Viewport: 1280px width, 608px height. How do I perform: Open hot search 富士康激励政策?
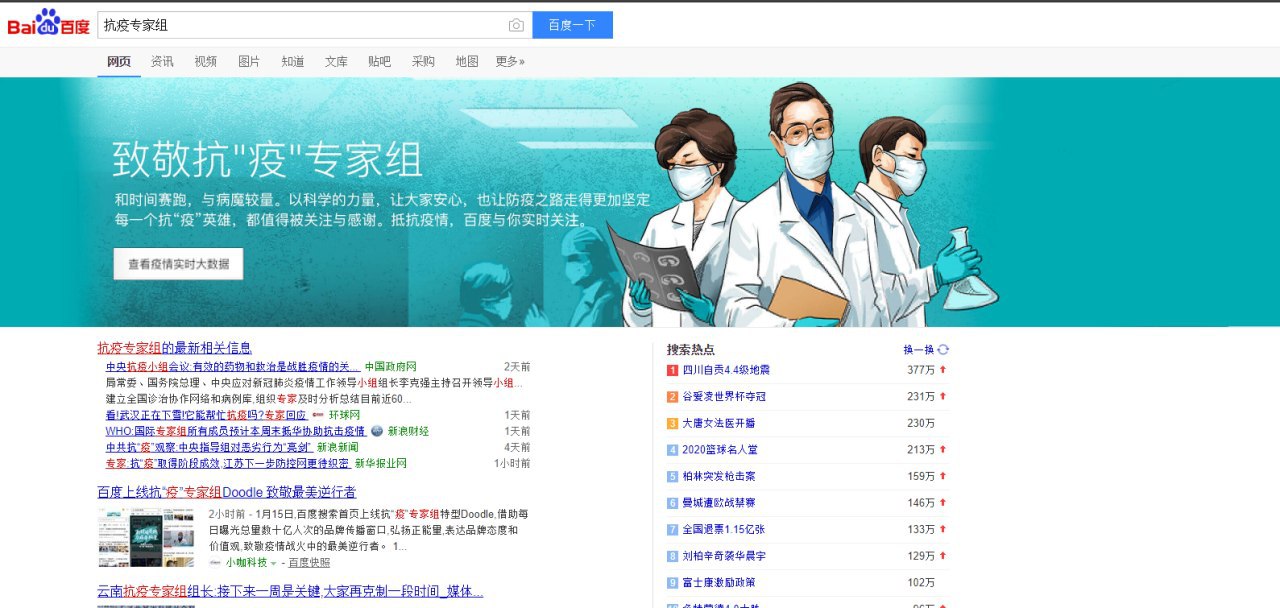[718, 582]
